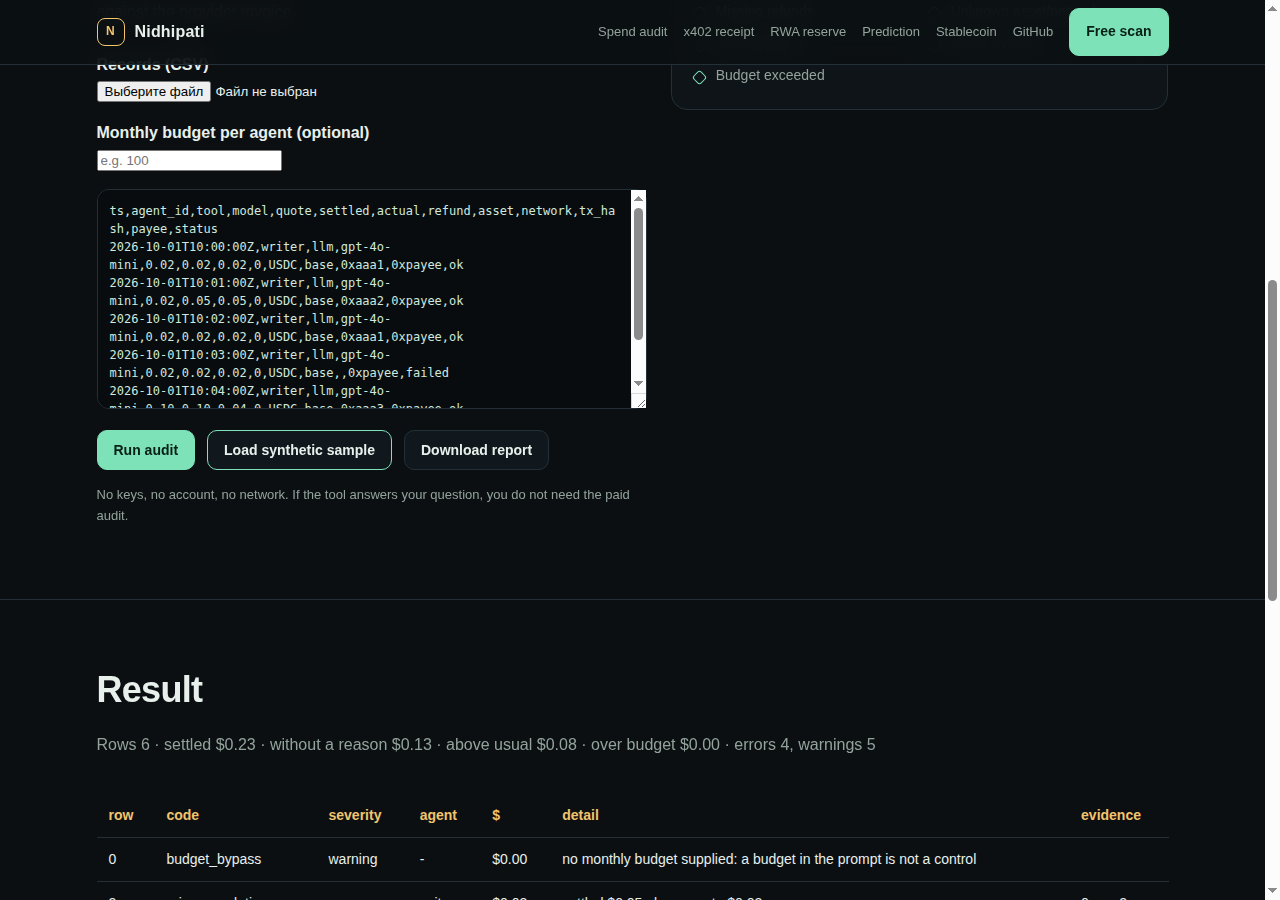
Task: Open the Prediction nav link
Action: click(x=891, y=32)
